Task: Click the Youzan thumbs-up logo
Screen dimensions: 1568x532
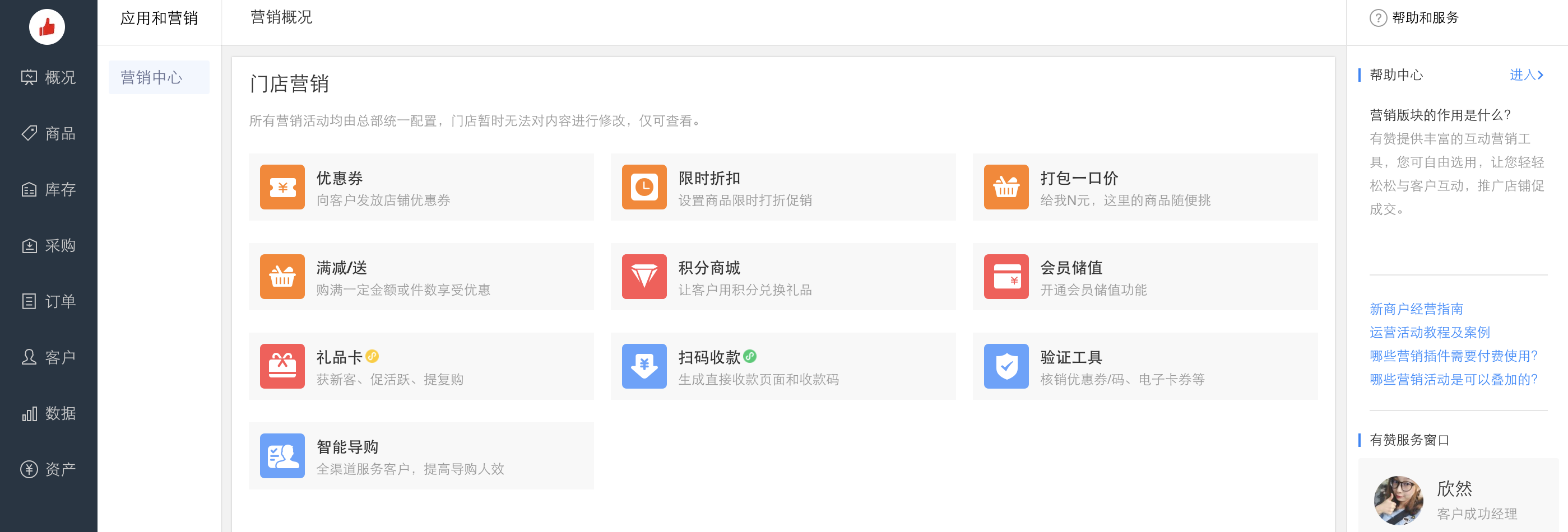Action: (x=47, y=27)
